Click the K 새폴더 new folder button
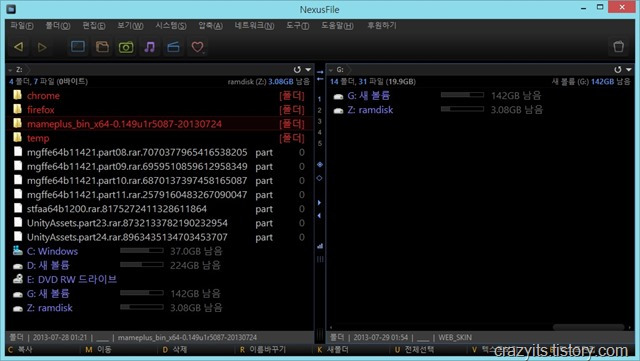 coord(333,350)
